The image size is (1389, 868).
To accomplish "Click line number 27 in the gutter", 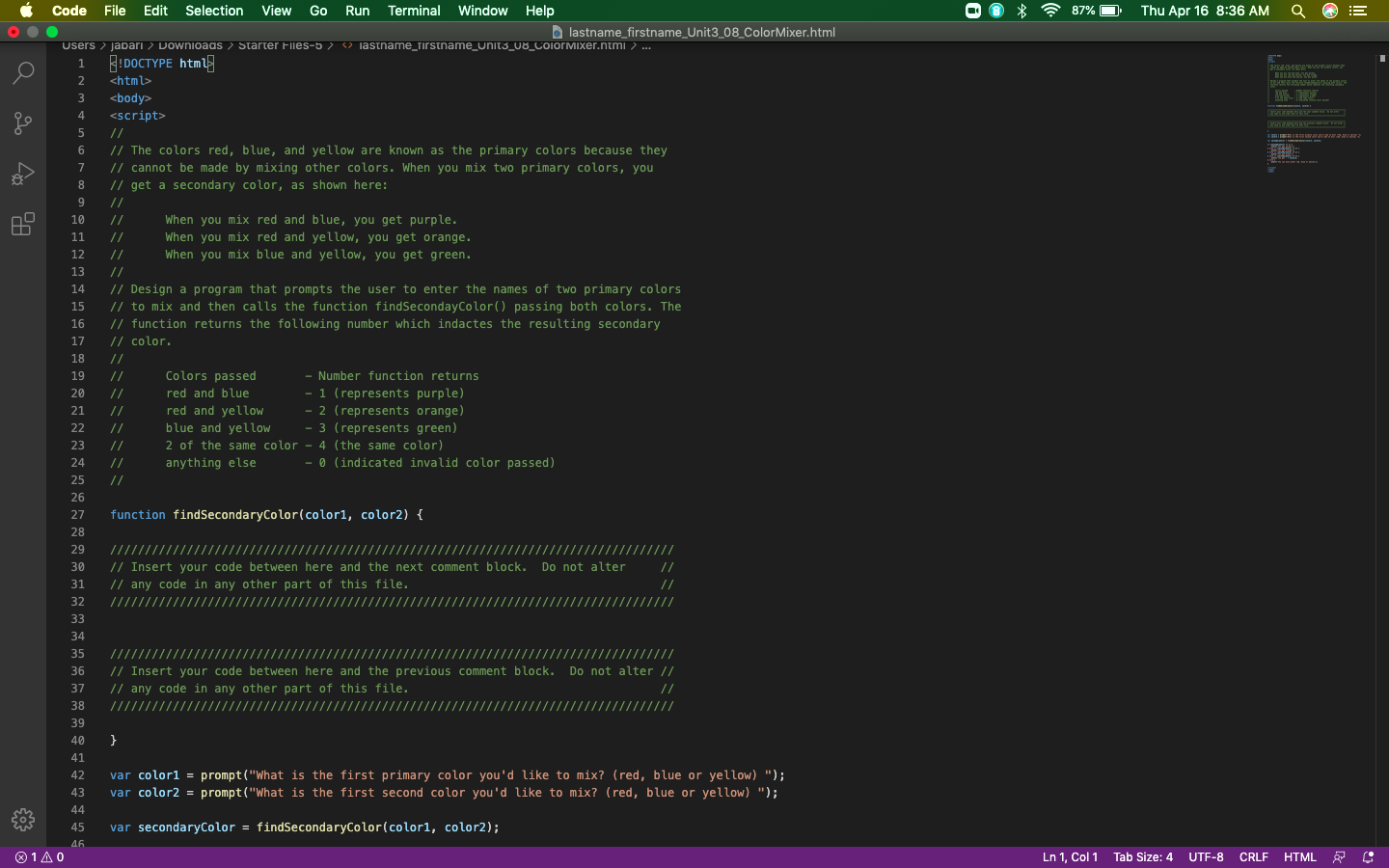I will click(77, 515).
